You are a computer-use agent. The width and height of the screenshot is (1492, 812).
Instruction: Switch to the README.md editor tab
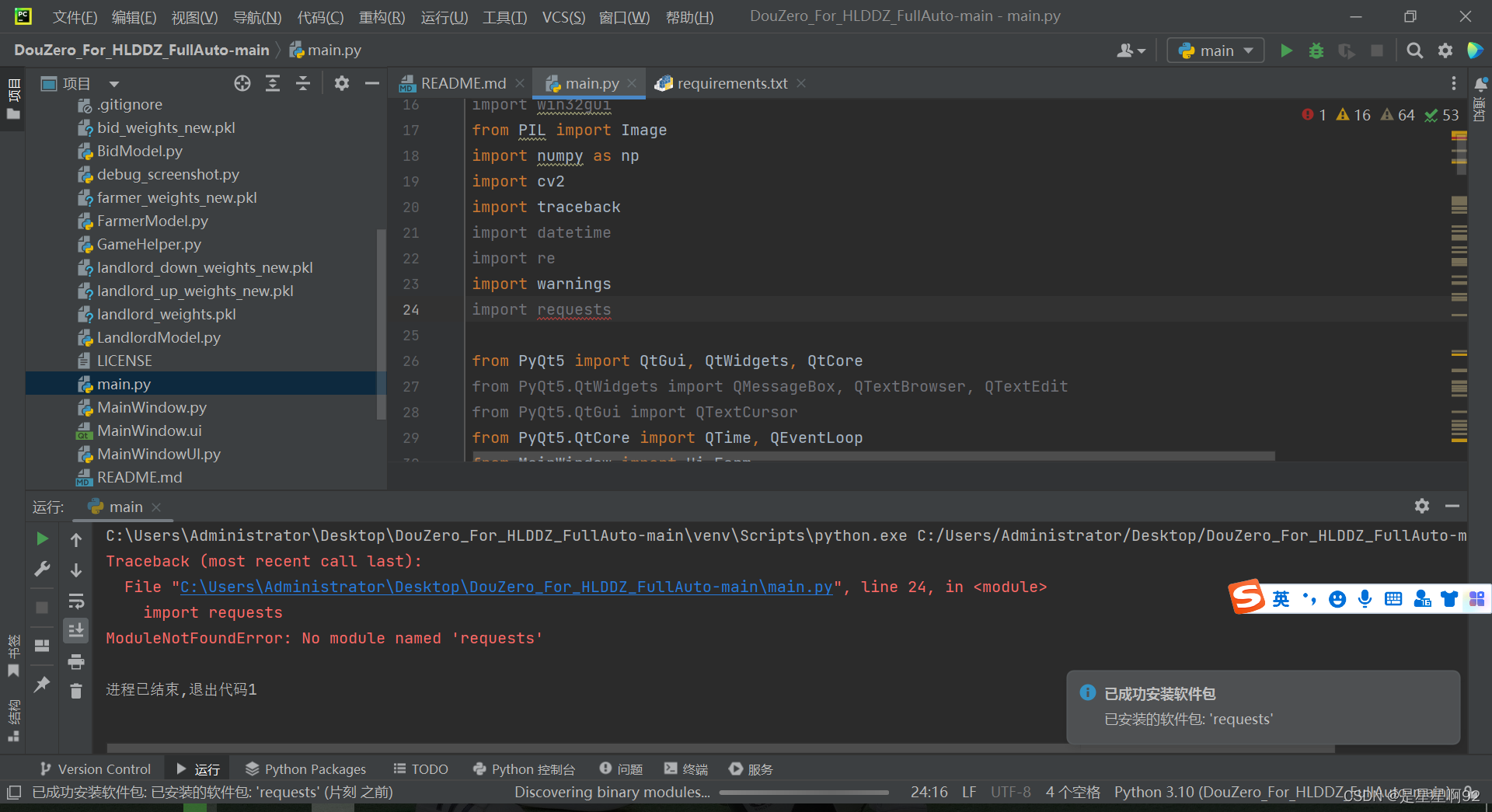click(x=463, y=83)
